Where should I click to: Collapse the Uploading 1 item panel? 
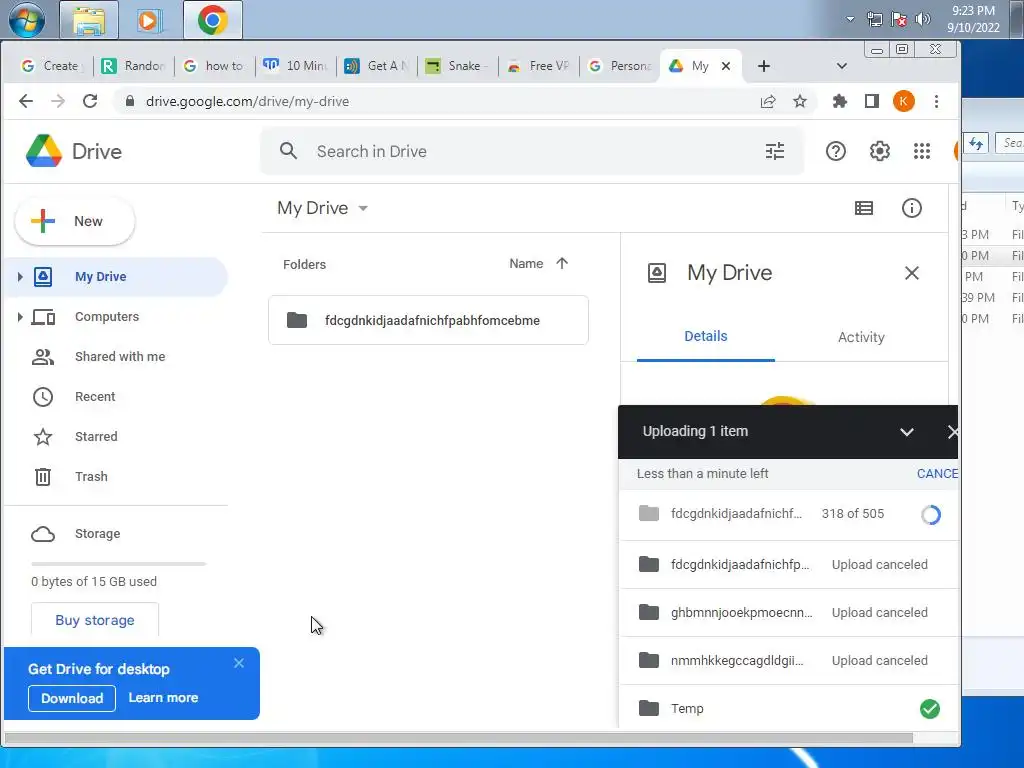(906, 432)
